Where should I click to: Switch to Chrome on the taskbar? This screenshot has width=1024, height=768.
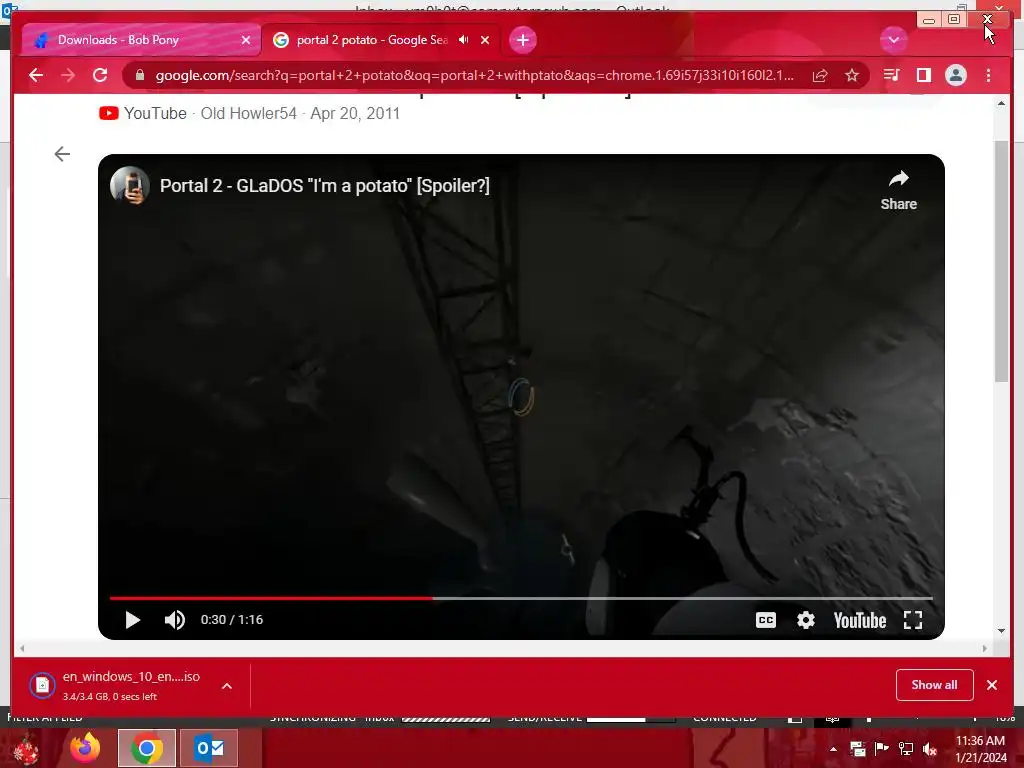pos(147,748)
